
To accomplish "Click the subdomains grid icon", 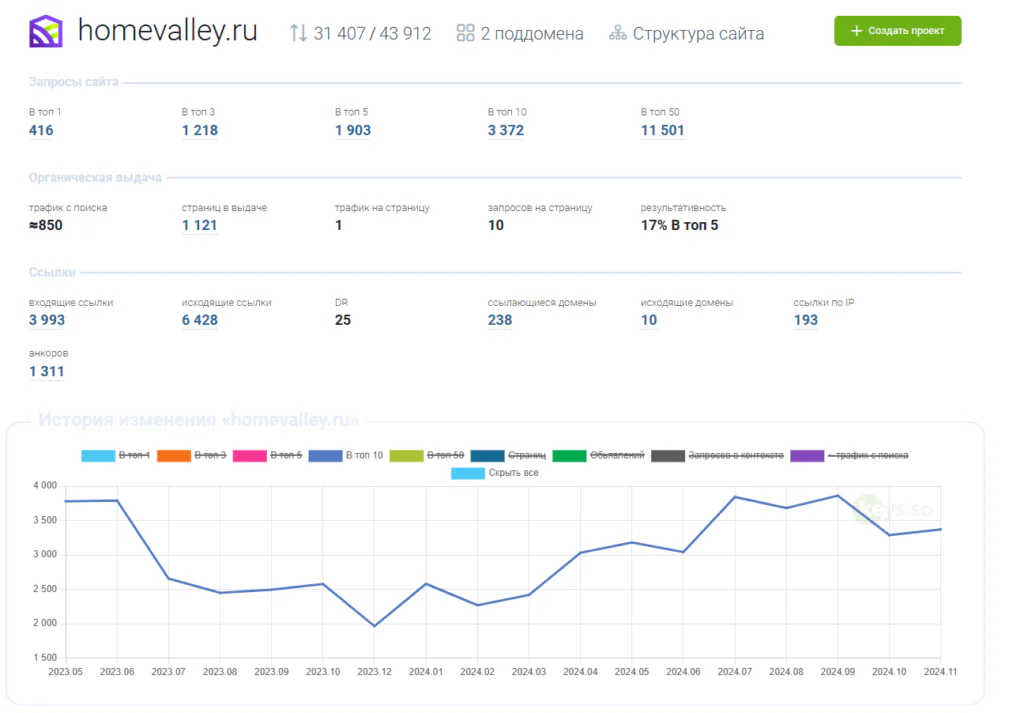I will [466, 33].
